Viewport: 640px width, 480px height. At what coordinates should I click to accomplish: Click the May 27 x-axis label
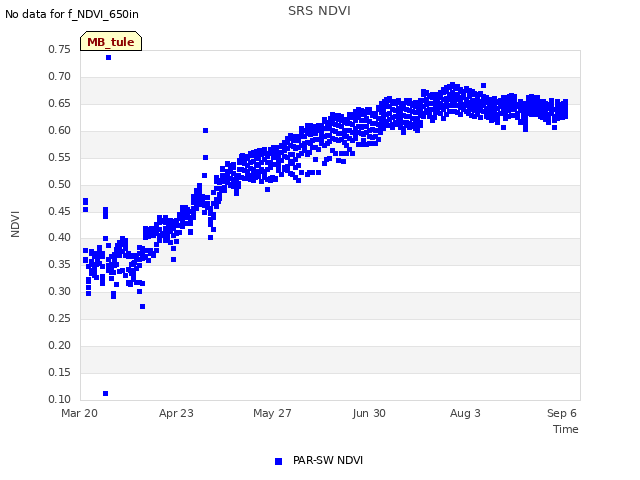pos(272,413)
